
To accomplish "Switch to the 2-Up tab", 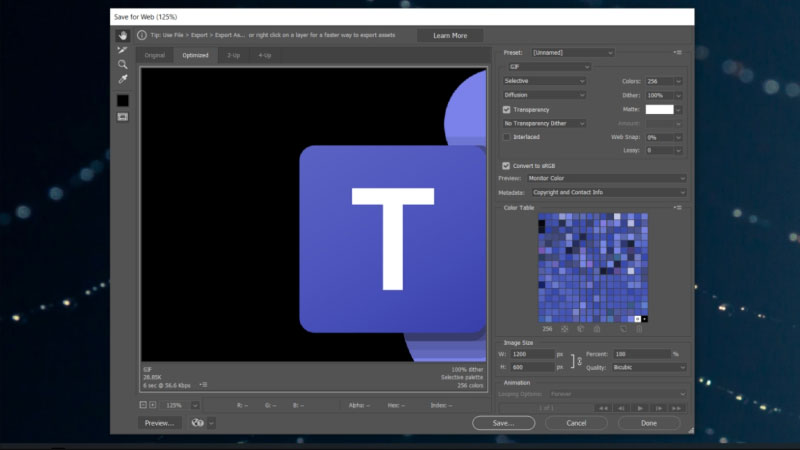I will pyautogui.click(x=233, y=55).
